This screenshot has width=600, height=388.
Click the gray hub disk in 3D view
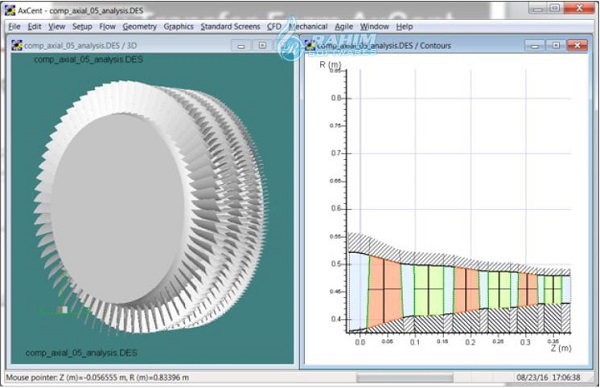pyautogui.click(x=118, y=209)
